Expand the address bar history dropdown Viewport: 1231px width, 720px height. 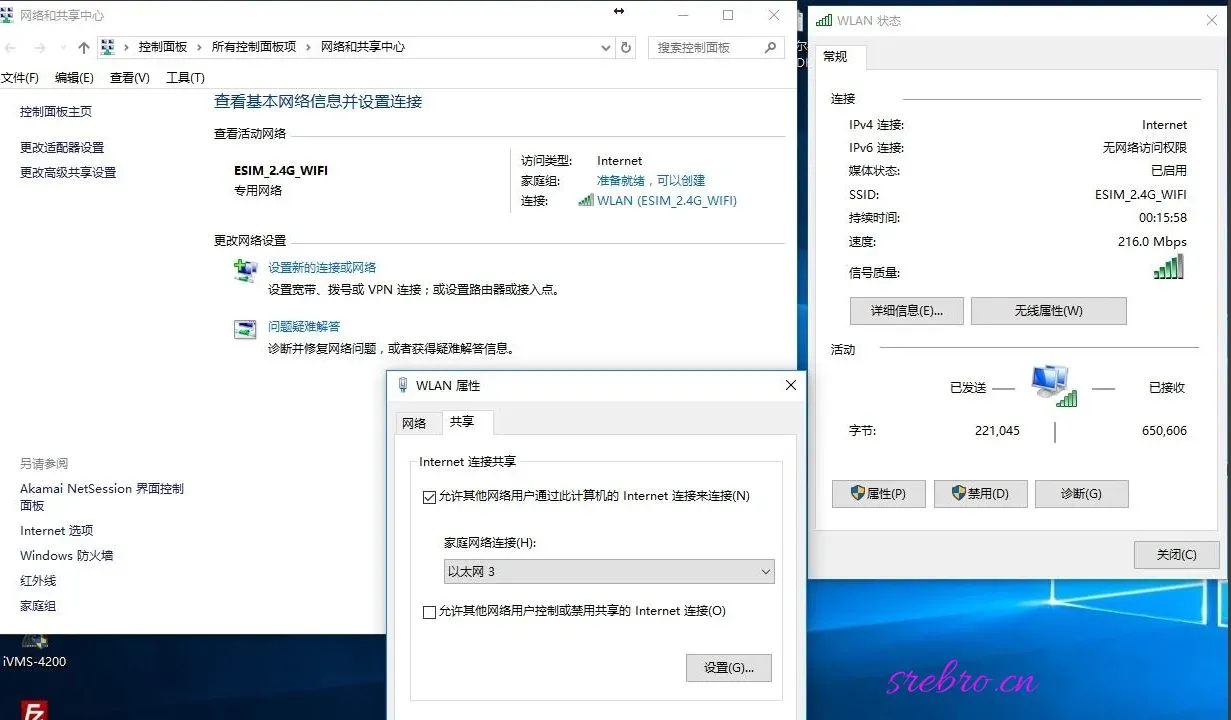pyautogui.click(x=605, y=47)
